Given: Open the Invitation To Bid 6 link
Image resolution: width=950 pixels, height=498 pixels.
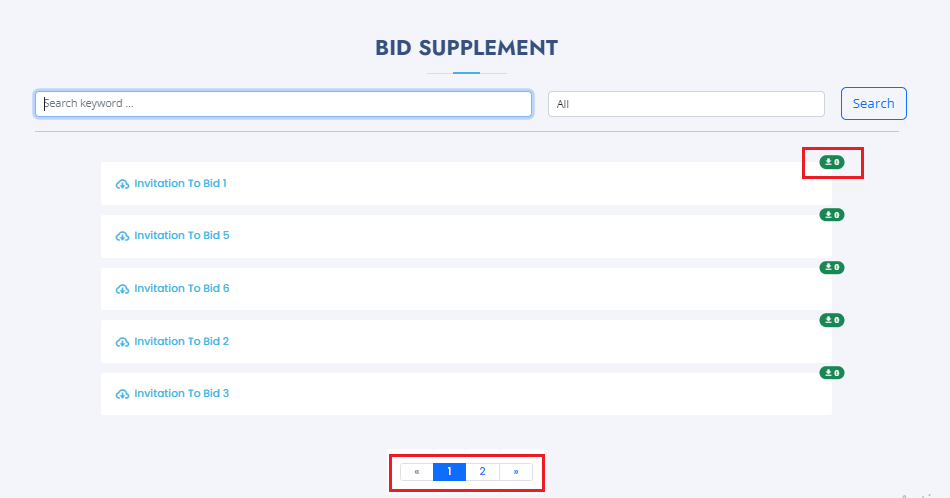Looking at the screenshot, I should 182,288.
